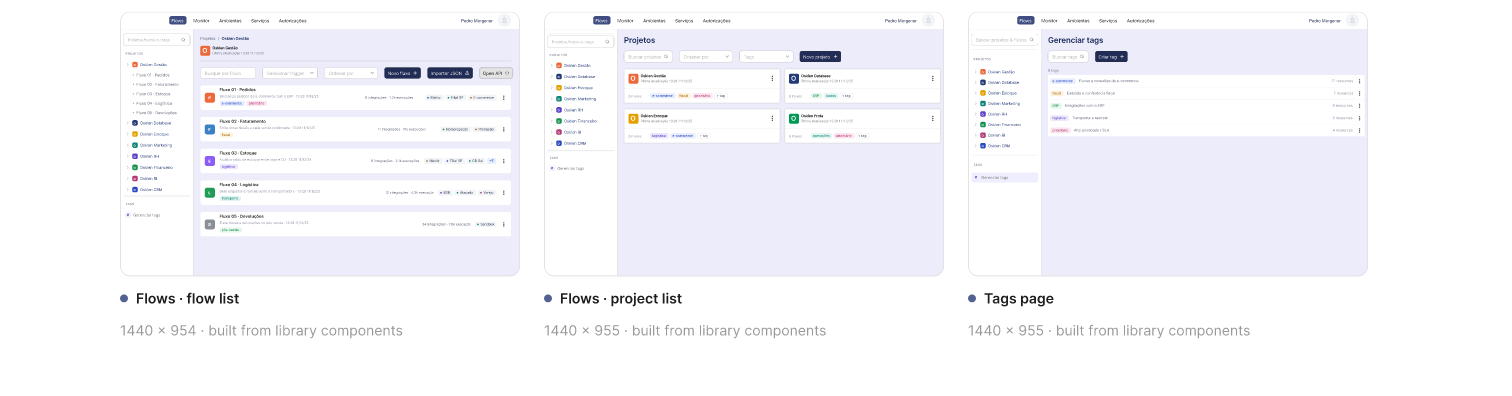Screen dimensions: 1512x396
Task: Open kebab menu on the prioritário tag row
Action: point(1360,130)
